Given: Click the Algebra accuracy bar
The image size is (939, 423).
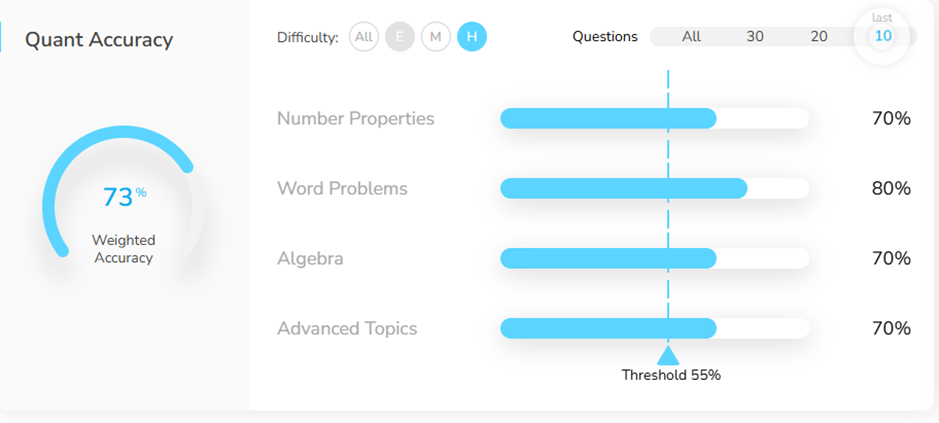Looking at the screenshot, I should point(654,258).
